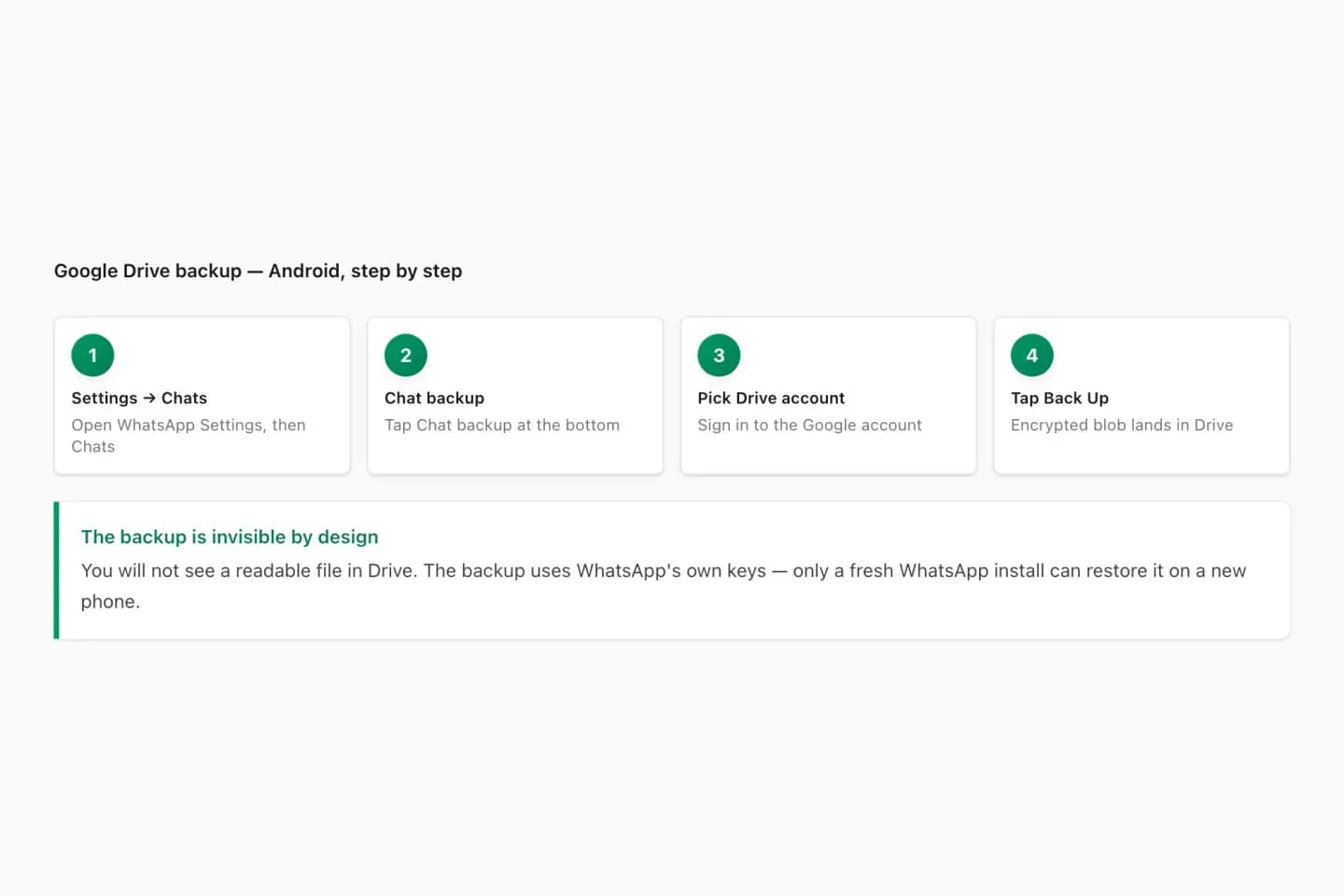Click 'Encrypted blob lands in Drive' text

point(1122,425)
